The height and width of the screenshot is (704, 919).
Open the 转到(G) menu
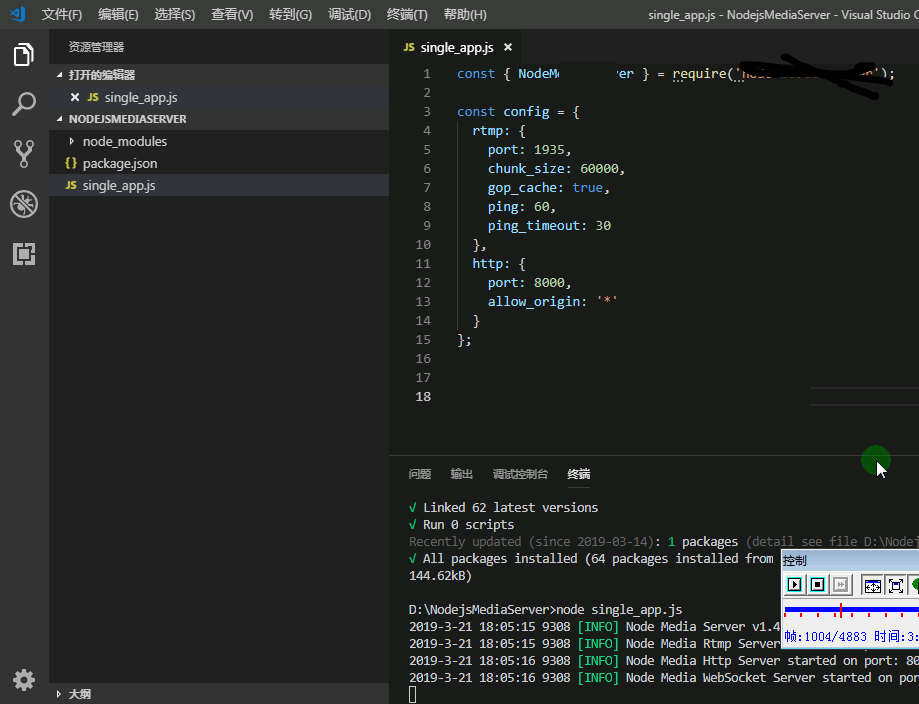click(290, 15)
